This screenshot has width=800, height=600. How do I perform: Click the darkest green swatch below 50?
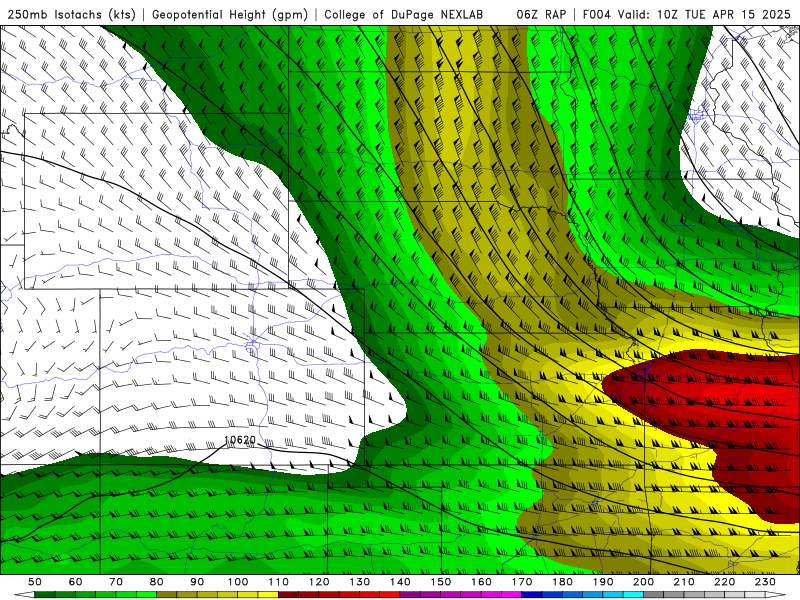pyautogui.click(x=45, y=594)
